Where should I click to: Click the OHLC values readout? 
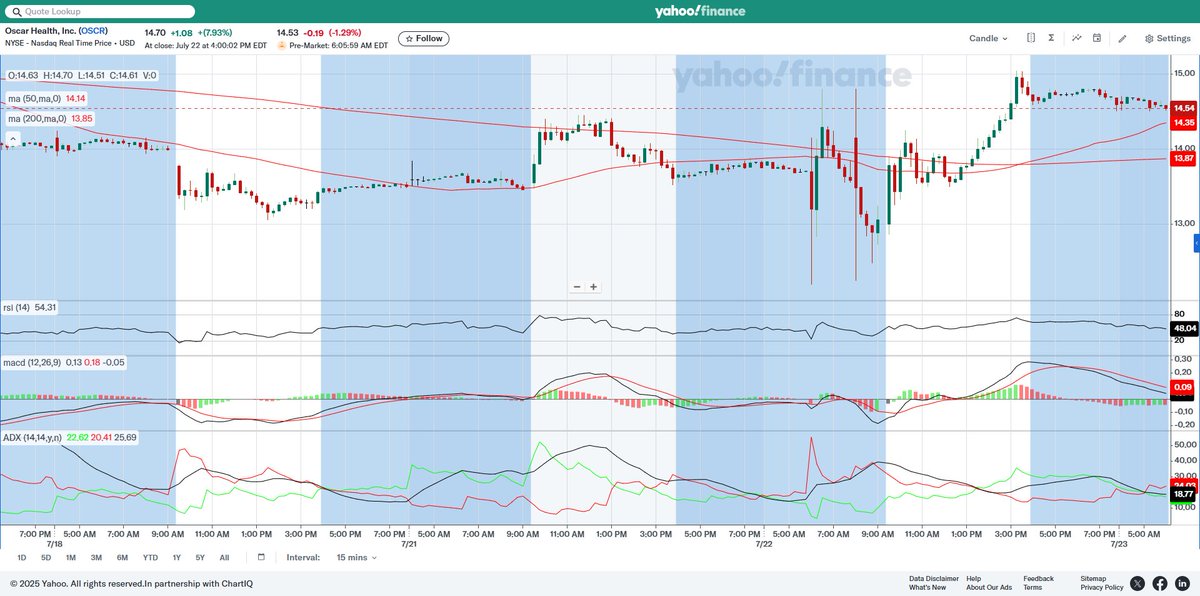(82, 75)
